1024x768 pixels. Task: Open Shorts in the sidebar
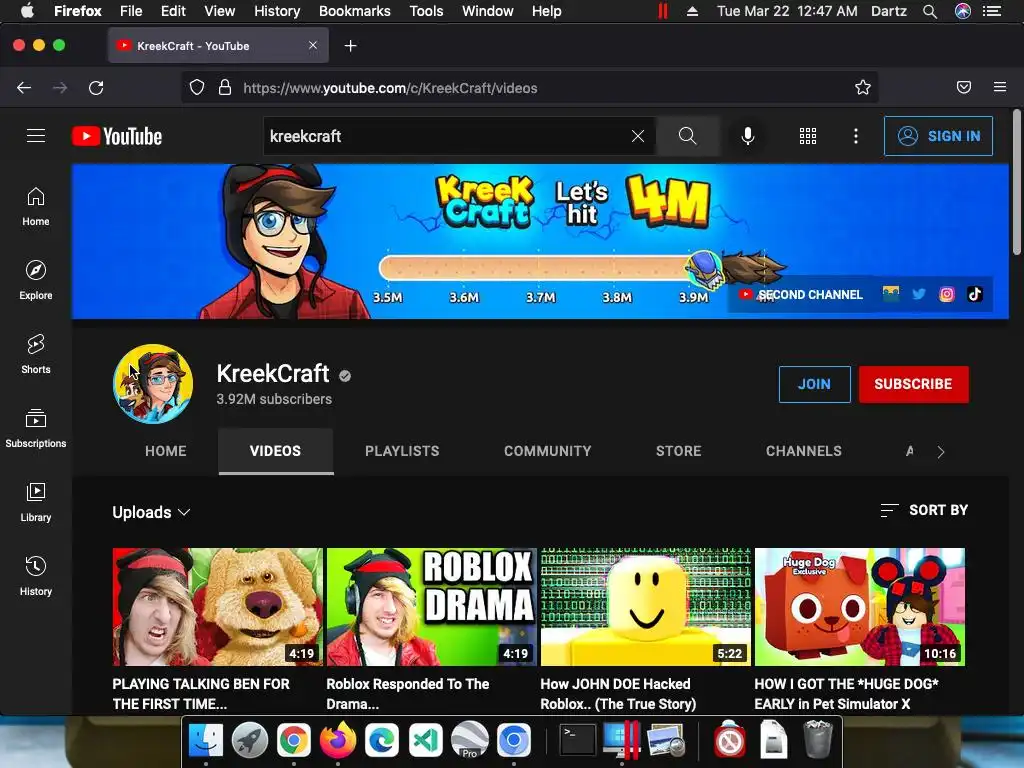pyautogui.click(x=36, y=354)
